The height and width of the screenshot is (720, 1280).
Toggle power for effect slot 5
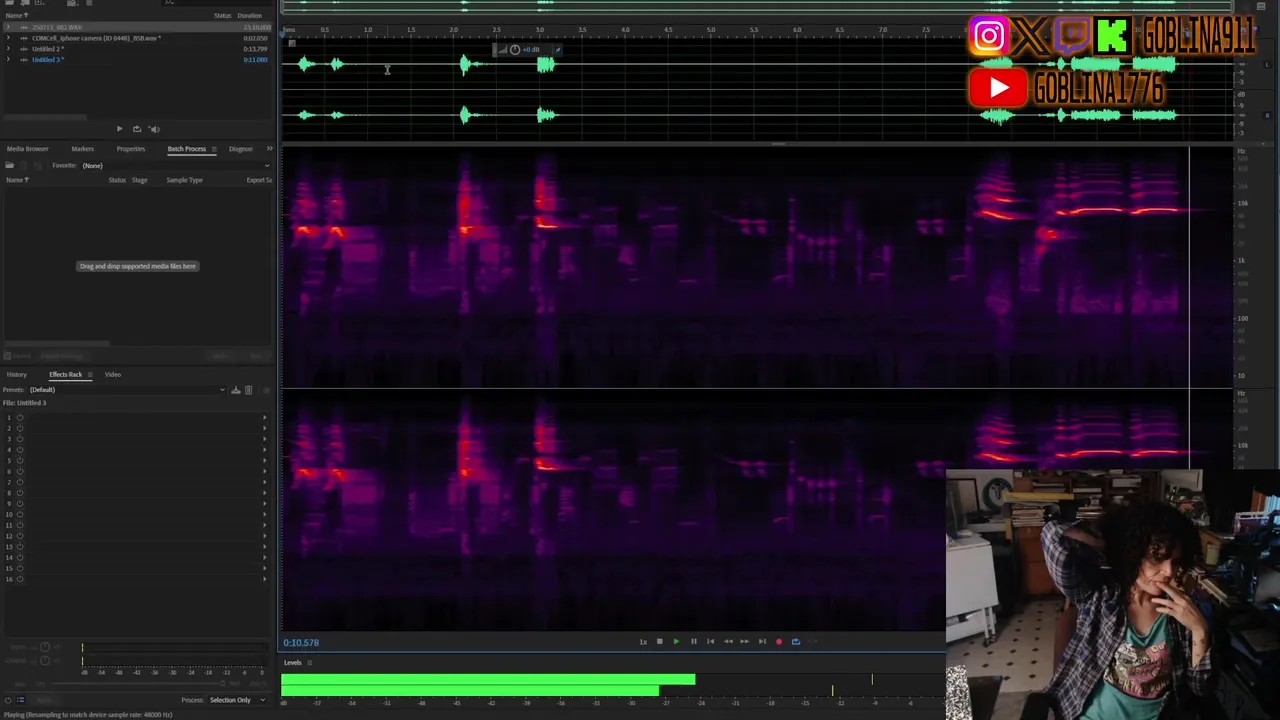(x=19, y=461)
